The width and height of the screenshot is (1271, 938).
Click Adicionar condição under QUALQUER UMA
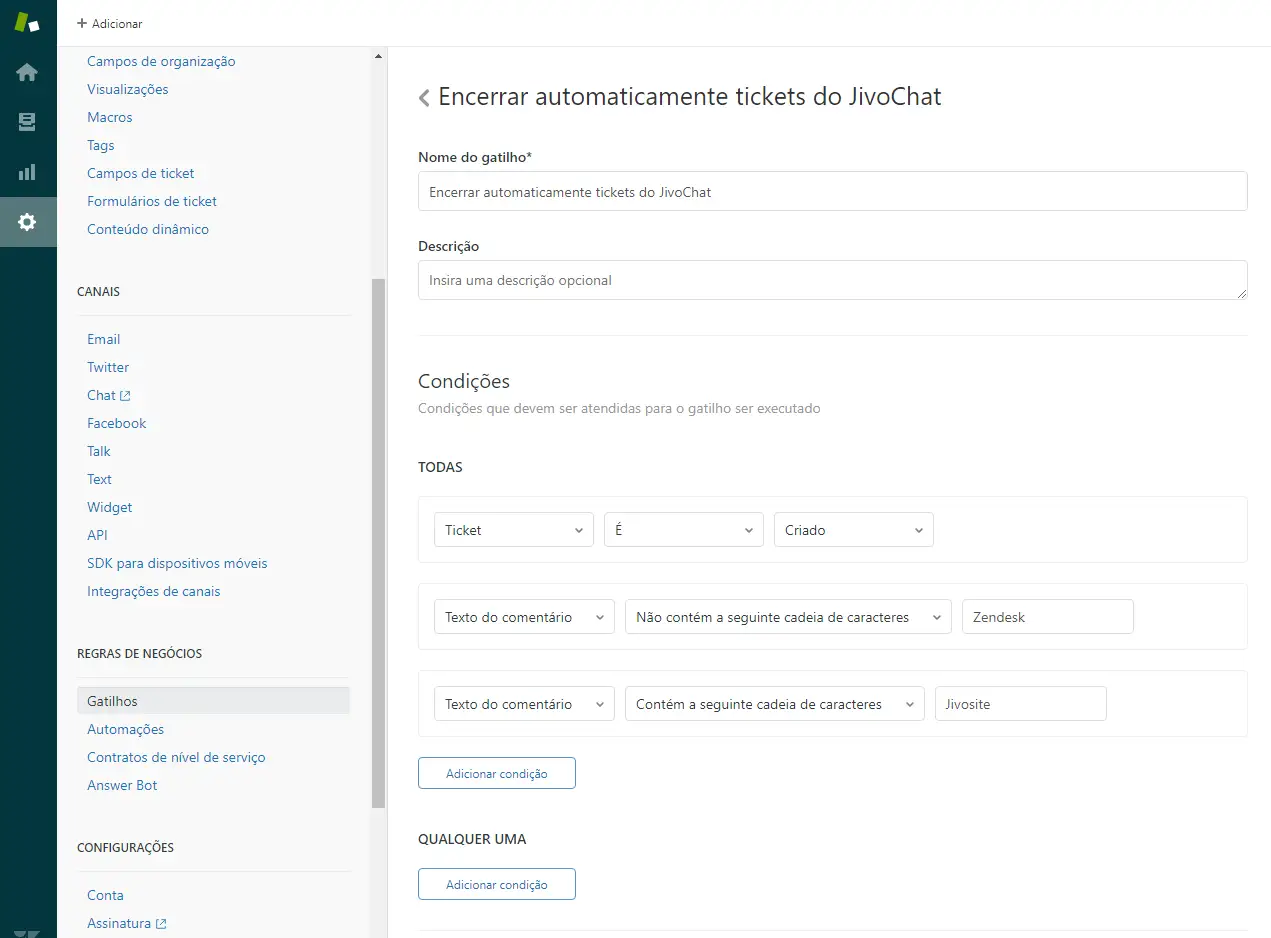point(496,885)
